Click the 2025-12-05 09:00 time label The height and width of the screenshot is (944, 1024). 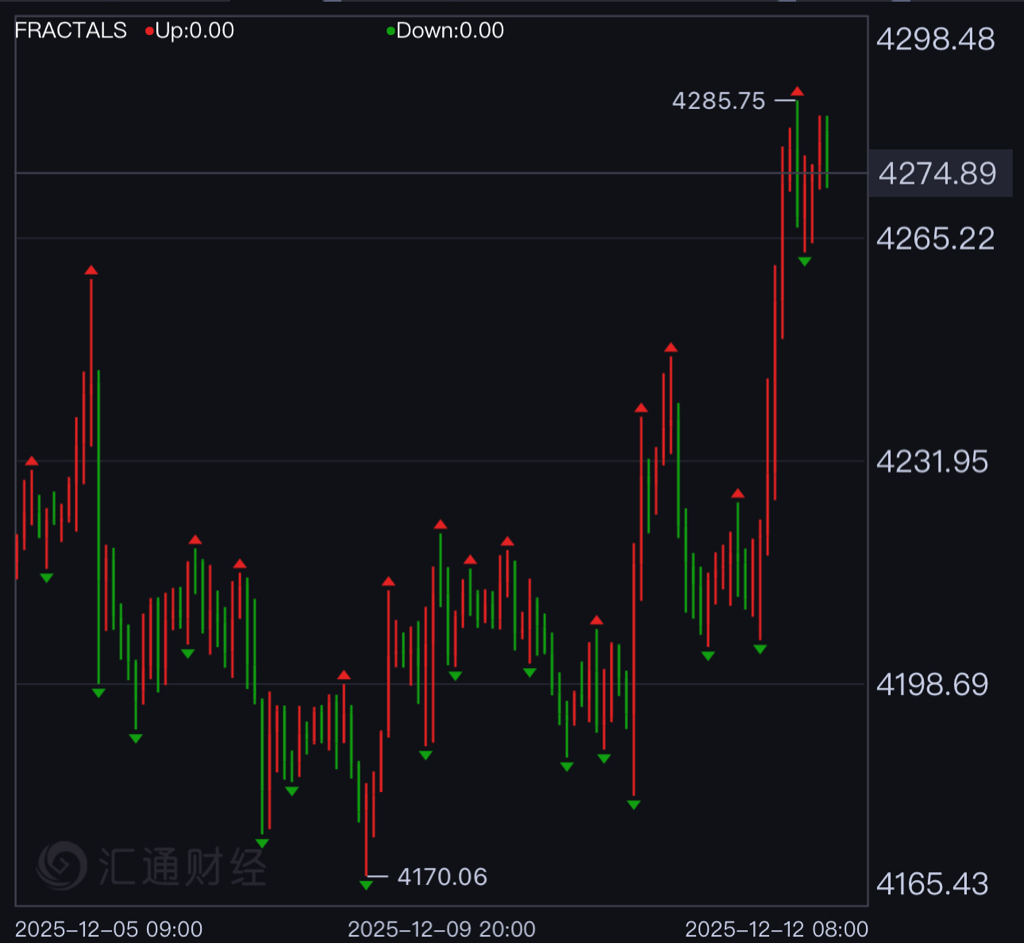pyautogui.click(x=108, y=929)
